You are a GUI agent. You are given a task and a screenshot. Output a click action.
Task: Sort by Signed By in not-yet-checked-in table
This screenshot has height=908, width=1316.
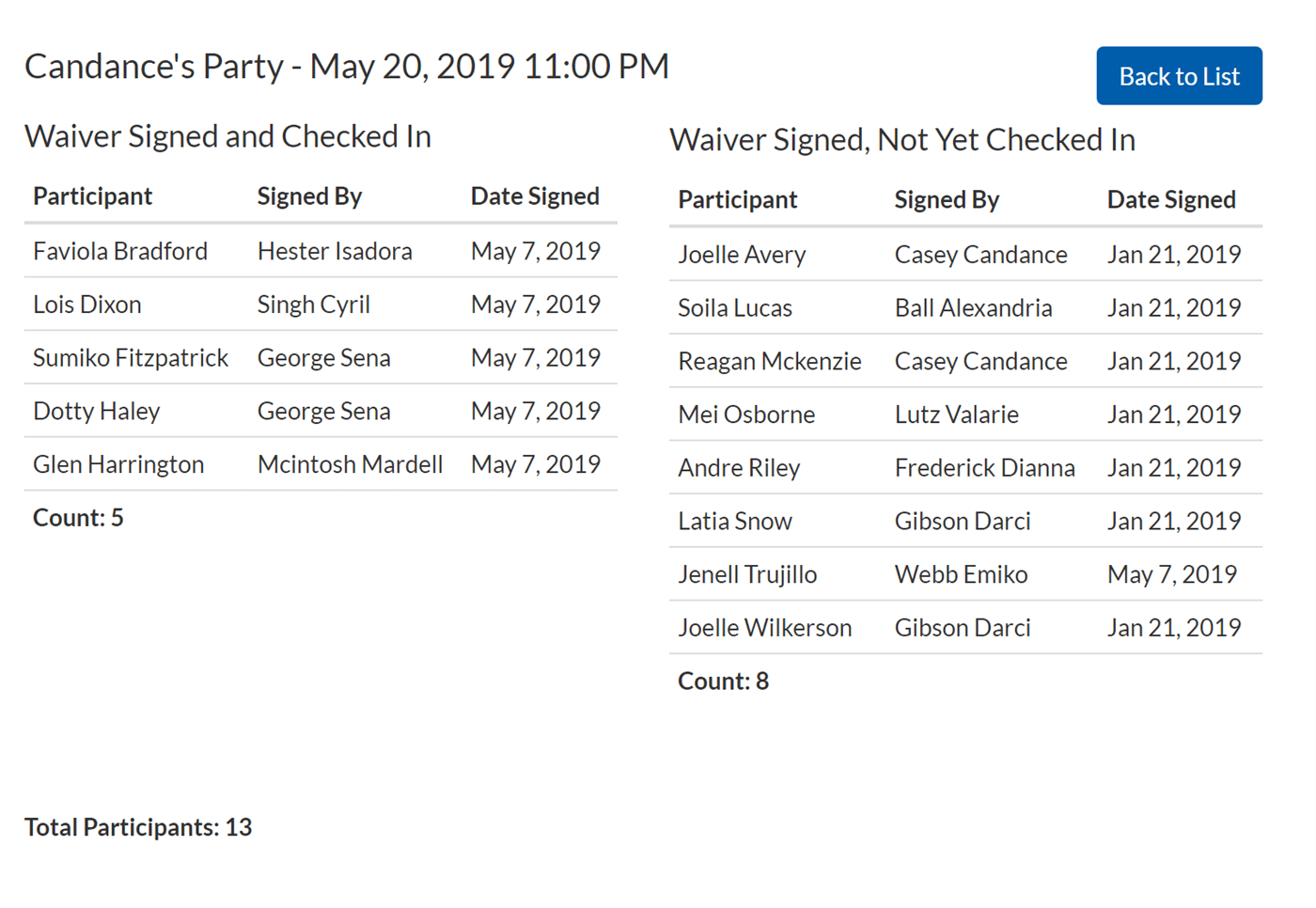(x=947, y=199)
